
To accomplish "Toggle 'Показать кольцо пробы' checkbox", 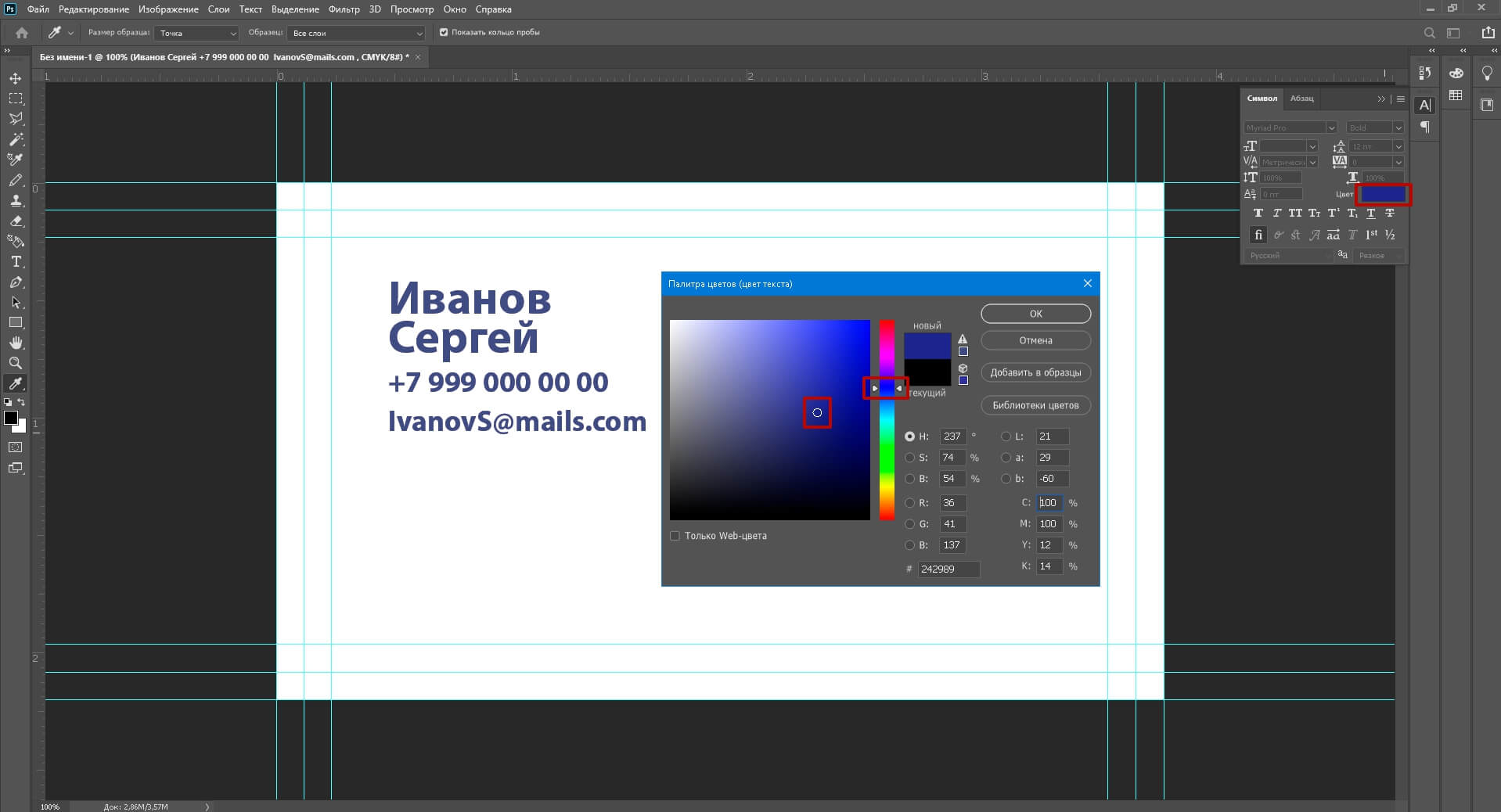I will [444, 32].
